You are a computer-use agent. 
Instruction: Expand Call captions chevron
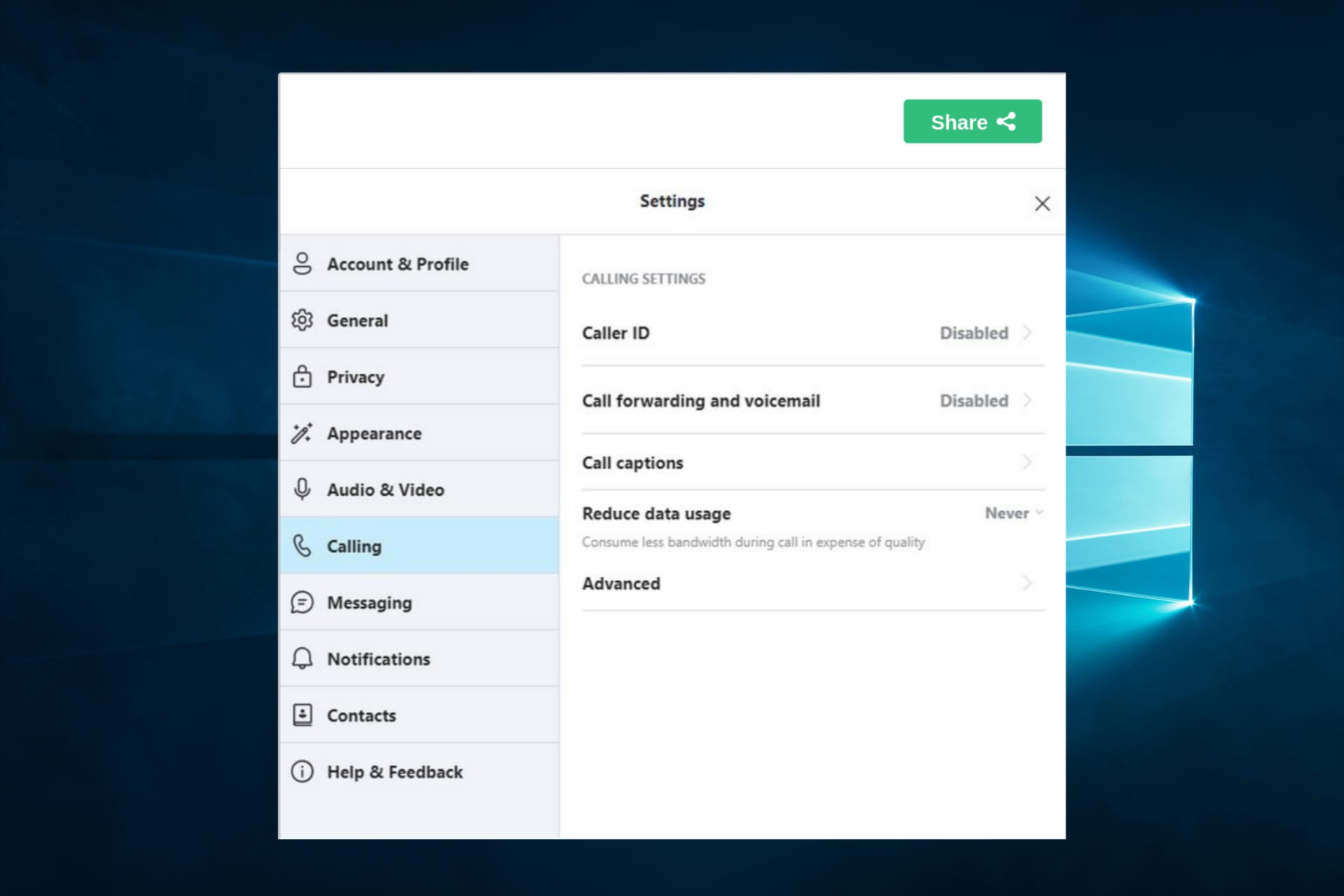coord(1027,462)
